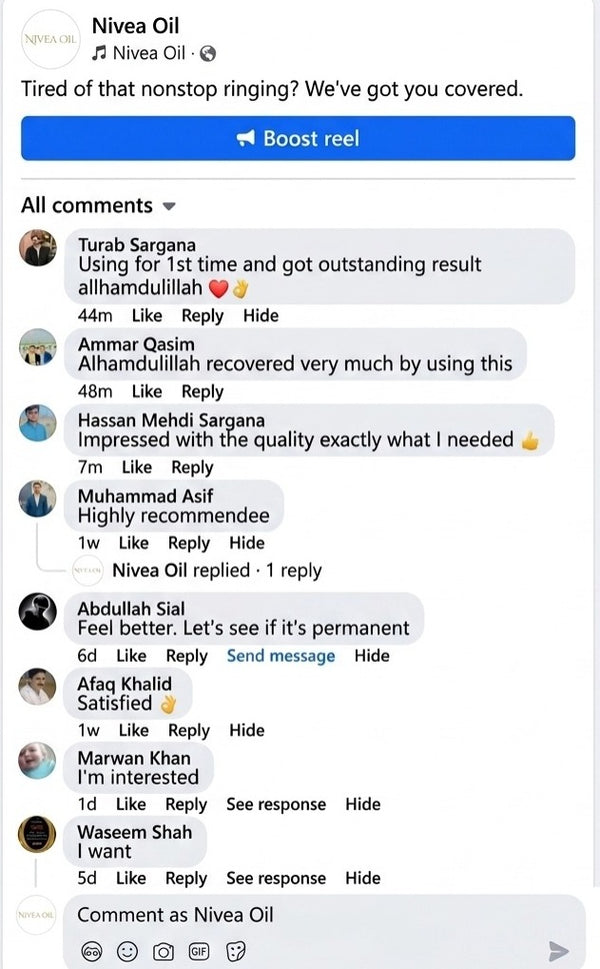See response under Waseem Shah's comment
This screenshot has width=600, height=969.
coord(276,878)
